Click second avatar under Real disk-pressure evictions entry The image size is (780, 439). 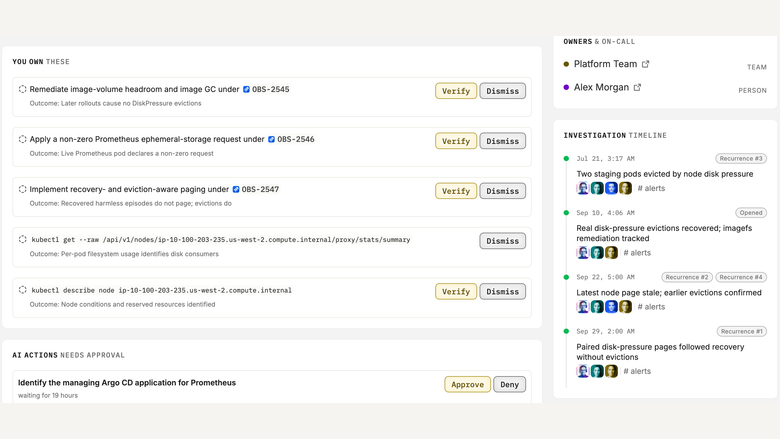597,253
